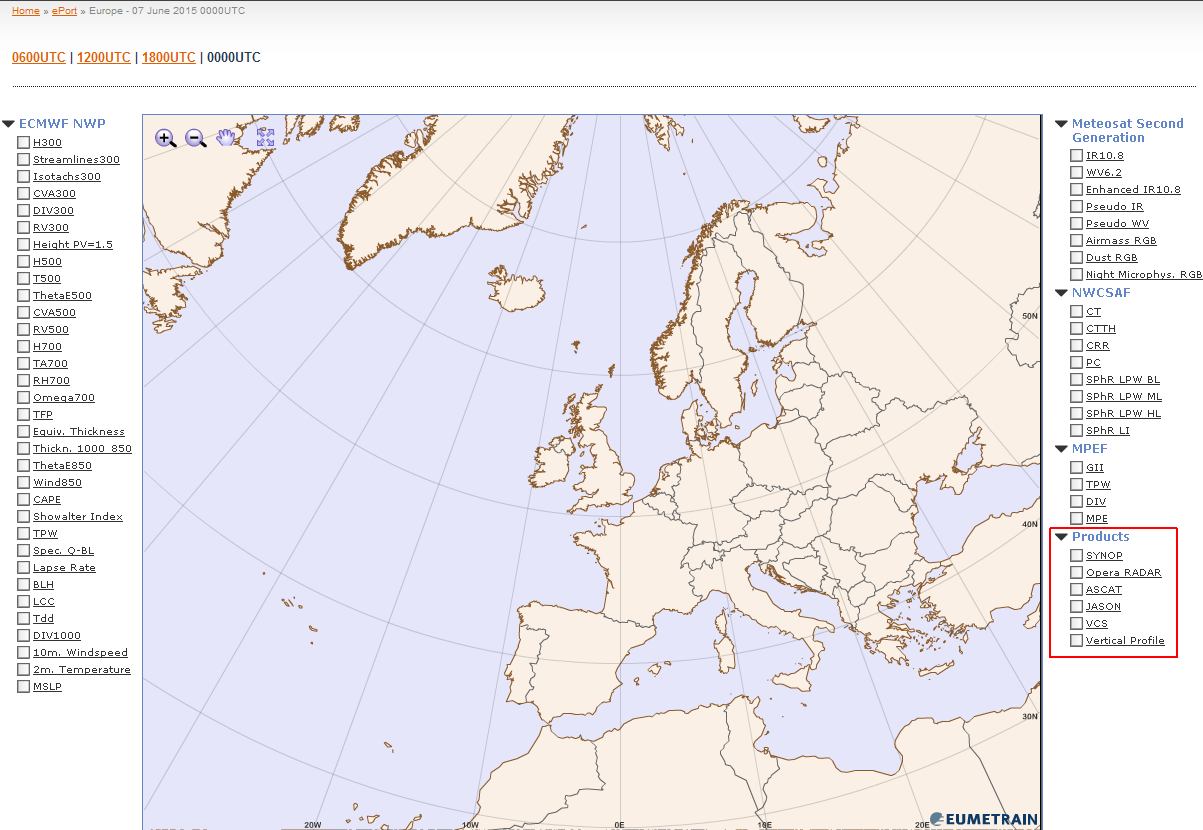Open the RV300 layer link
Image resolution: width=1203 pixels, height=830 pixels.
[x=51, y=228]
